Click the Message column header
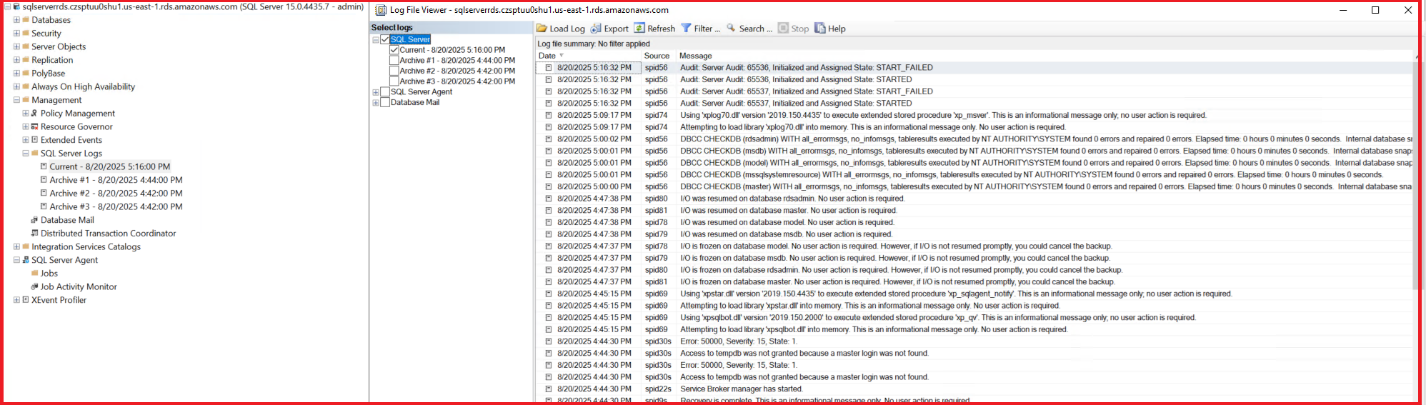Viewport: 1426px width, 405px height. point(695,56)
